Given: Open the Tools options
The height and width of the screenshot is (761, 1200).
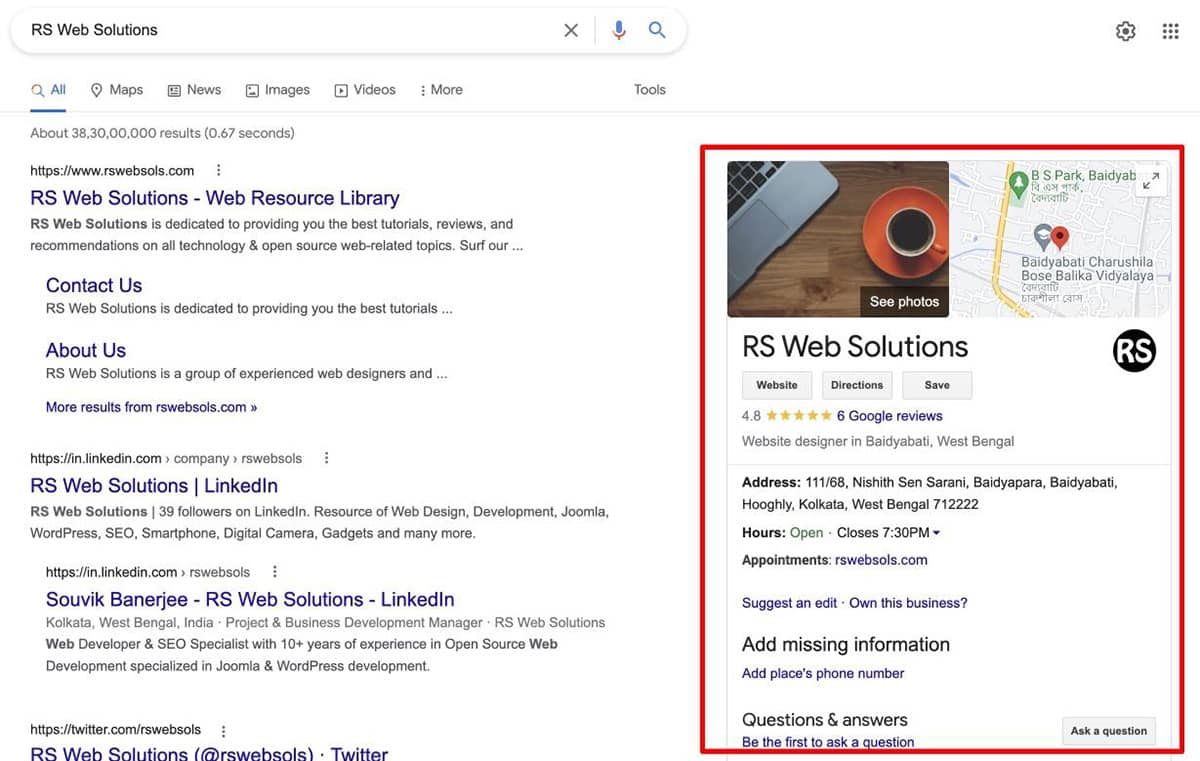Looking at the screenshot, I should click(x=649, y=90).
